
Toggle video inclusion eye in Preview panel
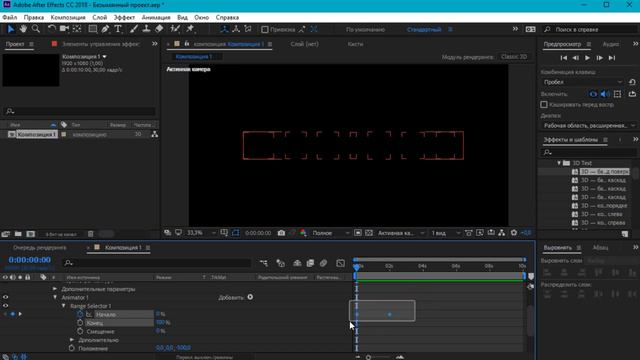pos(593,94)
